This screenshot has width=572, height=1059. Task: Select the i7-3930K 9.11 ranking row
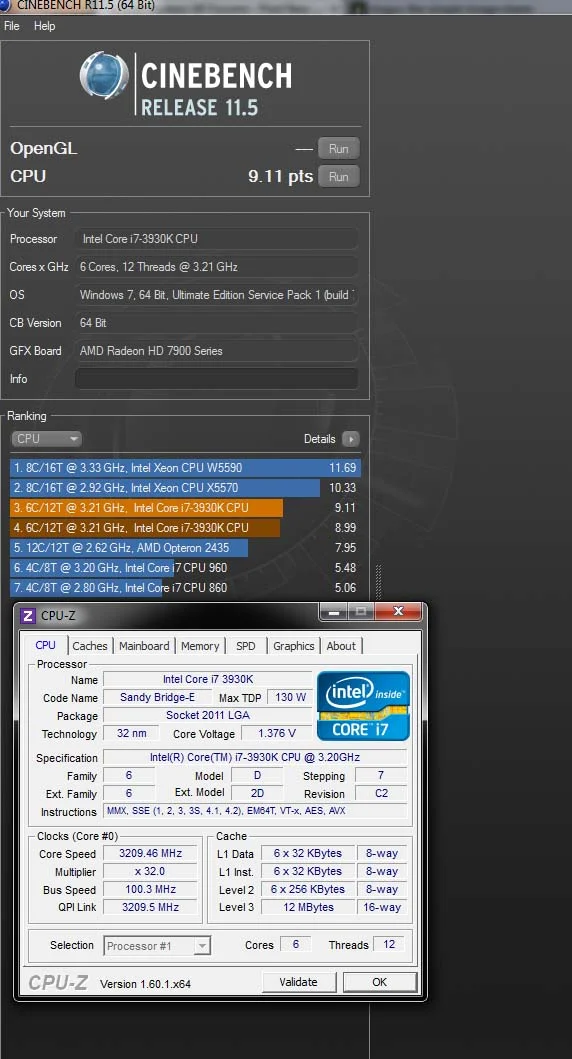click(x=185, y=507)
